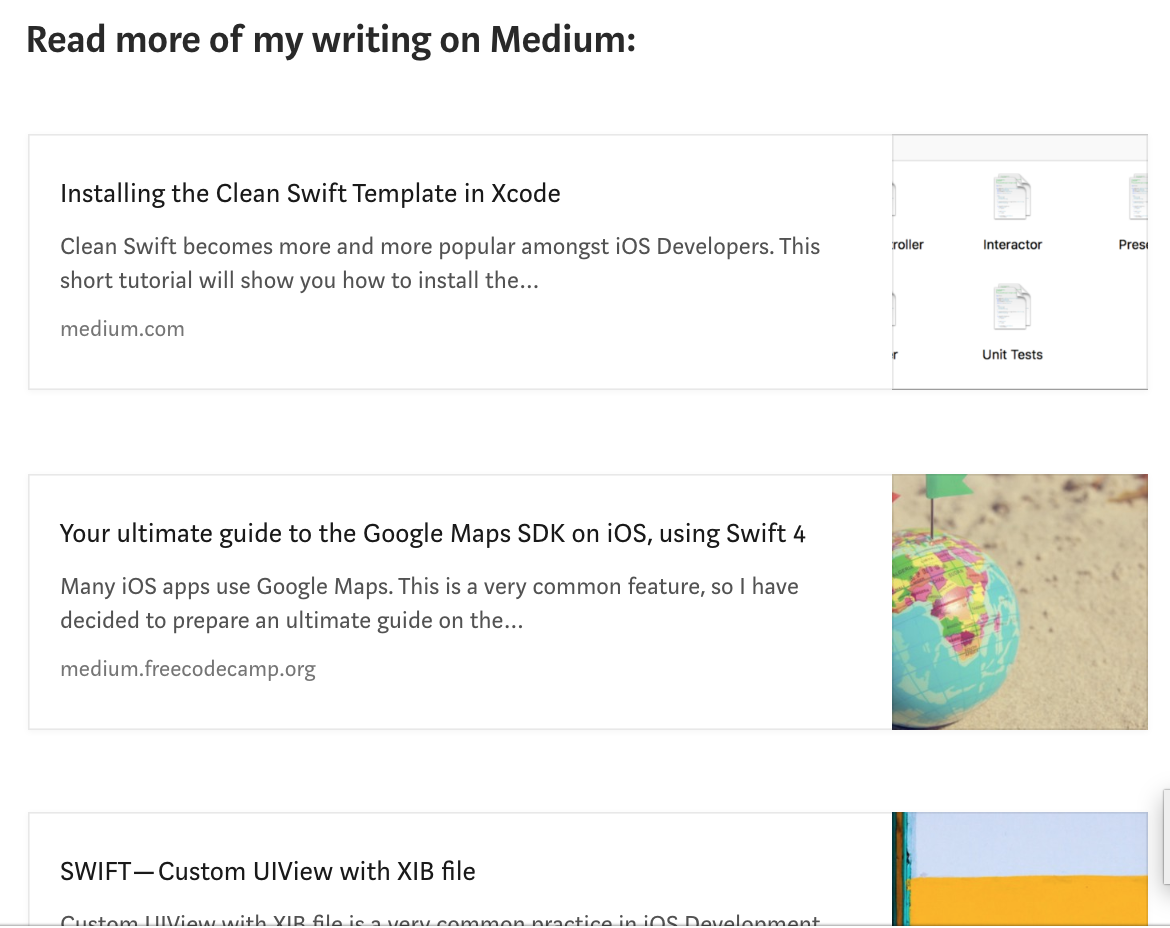Click the Unit Tests label in thumbnail
The width and height of the screenshot is (1170, 928).
tap(1012, 355)
